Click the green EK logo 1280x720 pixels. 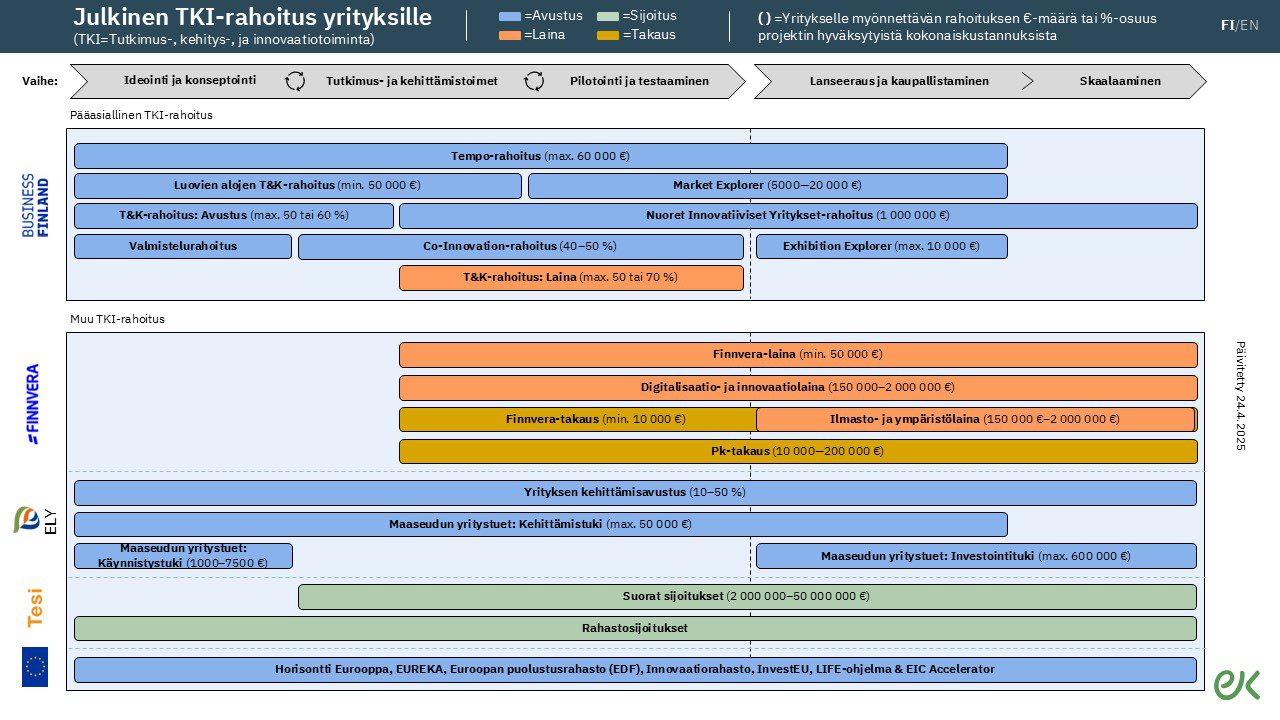(1237, 684)
